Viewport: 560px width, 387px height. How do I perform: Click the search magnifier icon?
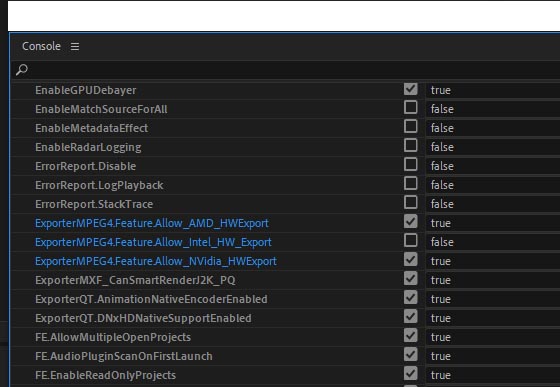[x=22, y=70]
